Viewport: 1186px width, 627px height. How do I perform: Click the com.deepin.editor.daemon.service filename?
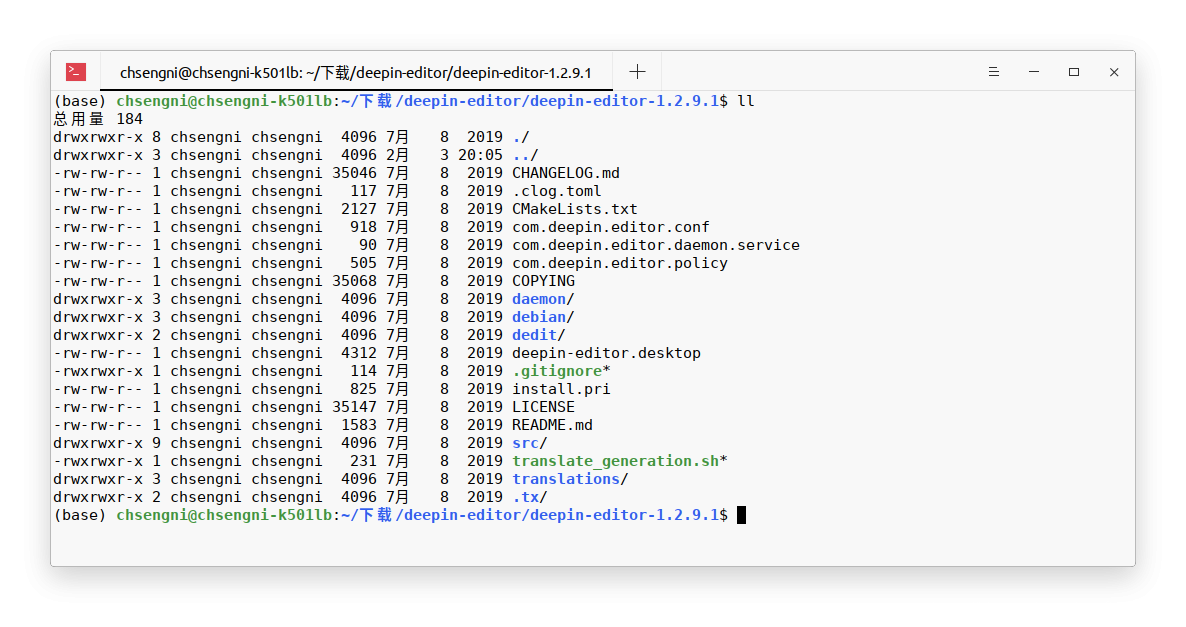point(656,245)
